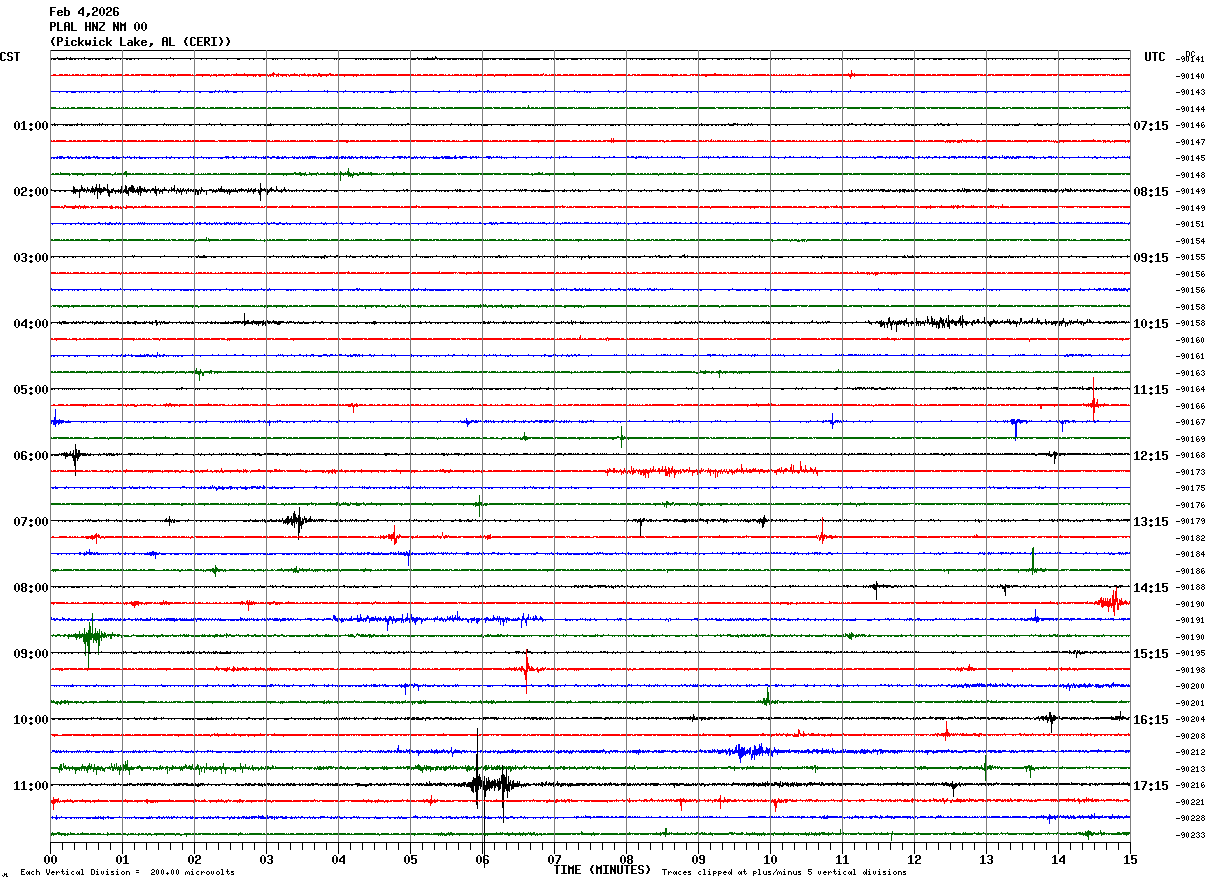The image size is (1210, 886).
Task: Select the 03:00 CST time label
Action: [x=30, y=258]
